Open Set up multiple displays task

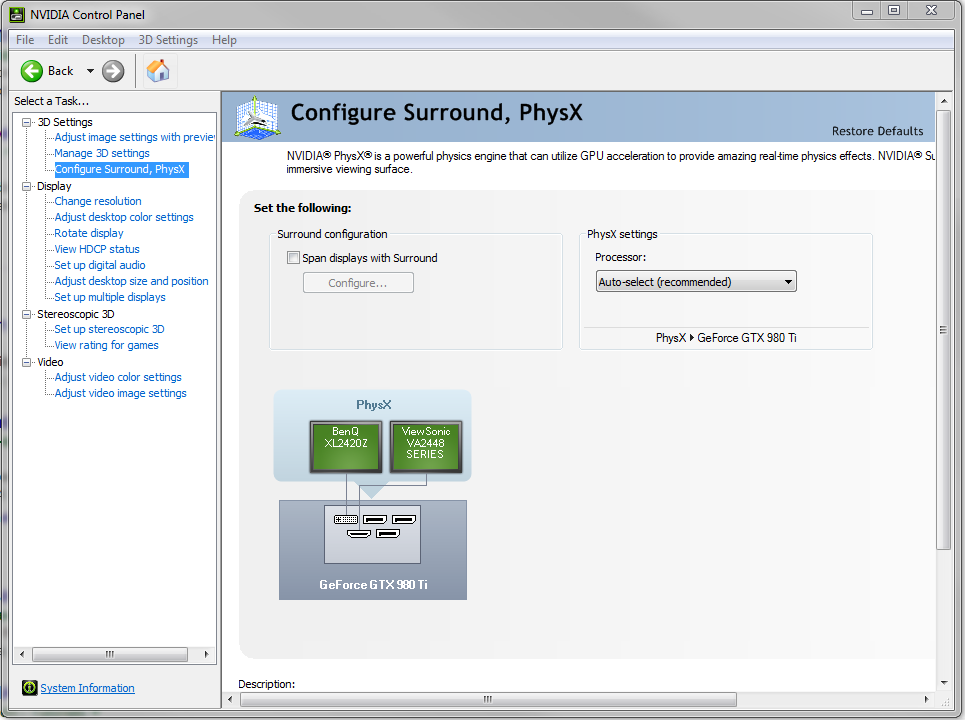coord(110,297)
